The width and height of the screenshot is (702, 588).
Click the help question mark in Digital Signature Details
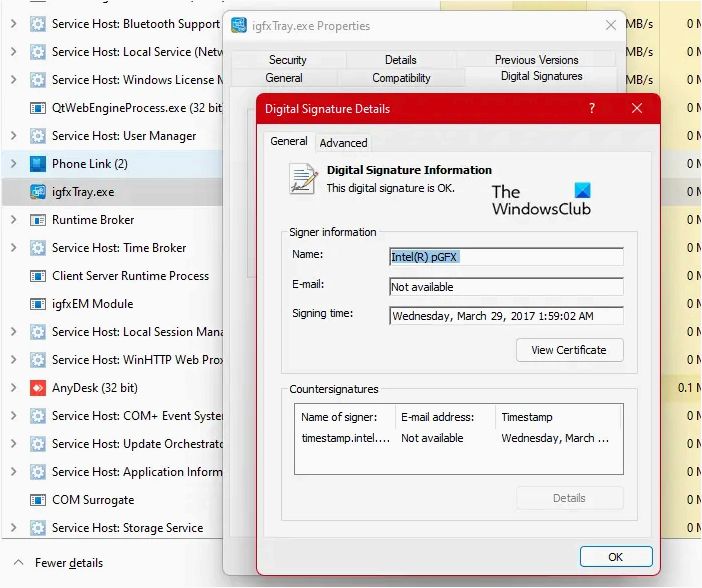592,108
